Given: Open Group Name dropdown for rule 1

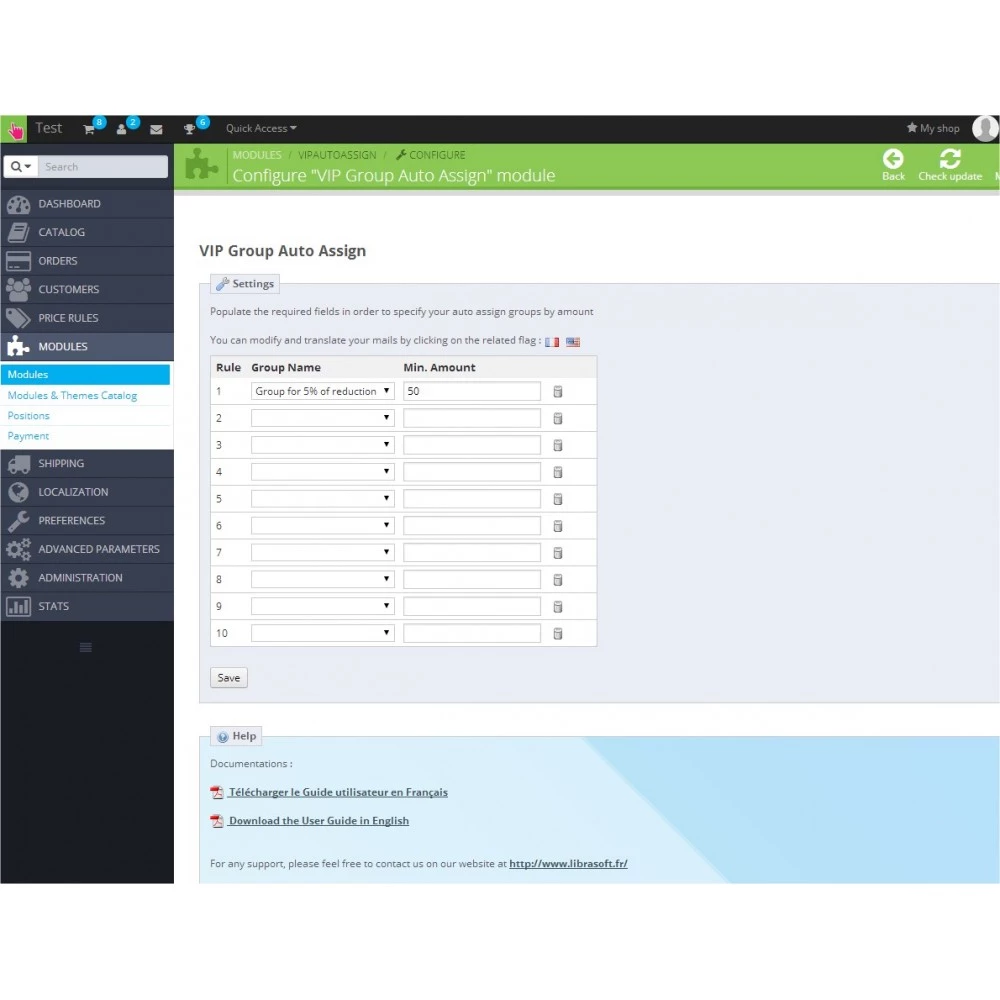Looking at the screenshot, I should pyautogui.click(x=322, y=391).
